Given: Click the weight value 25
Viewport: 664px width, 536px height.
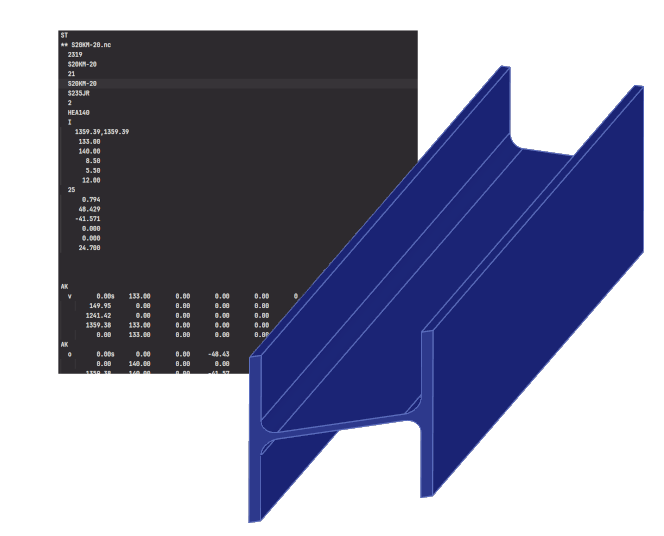Looking at the screenshot, I should point(71,190).
